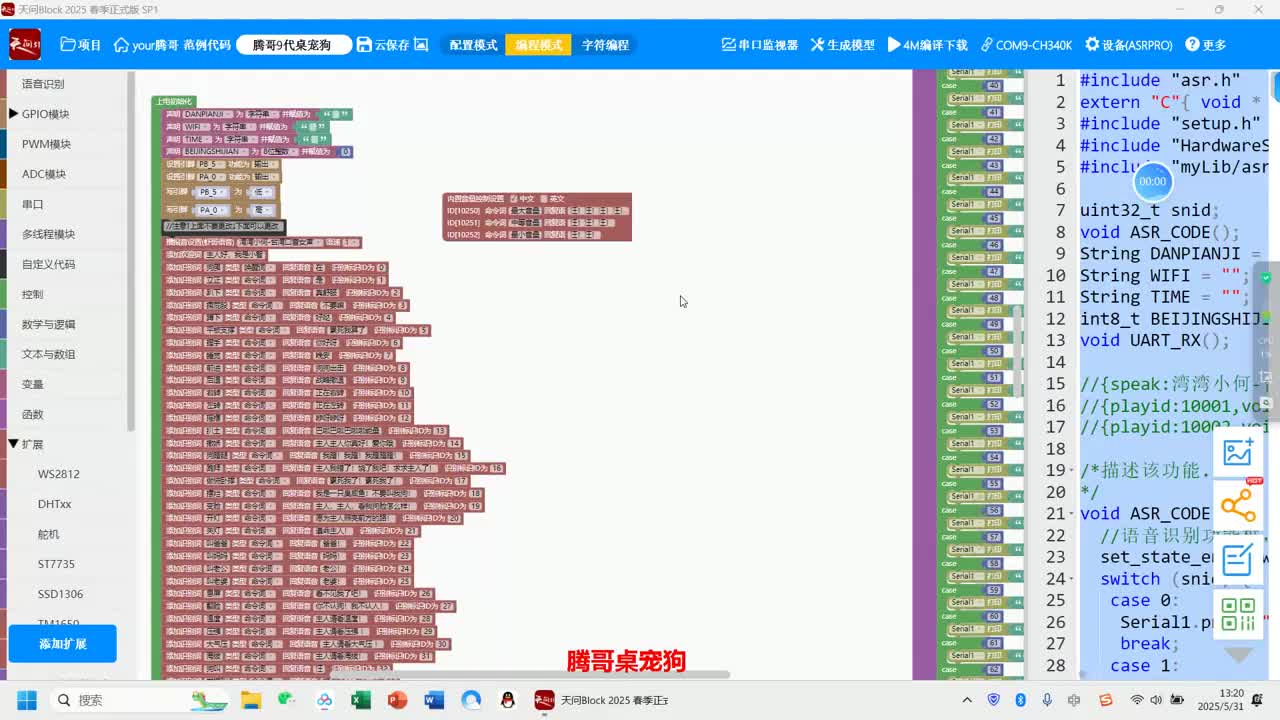Screen dimensions: 1280x720
Task: Click the 天问Block logo icon
Action: pos(25,44)
